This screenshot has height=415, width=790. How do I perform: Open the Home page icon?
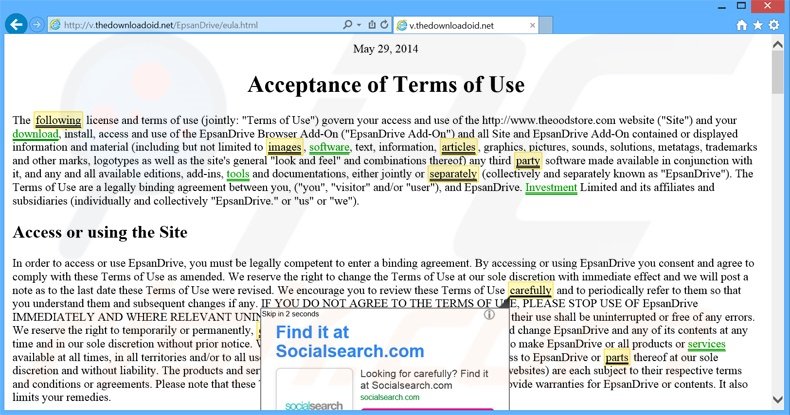tap(741, 24)
